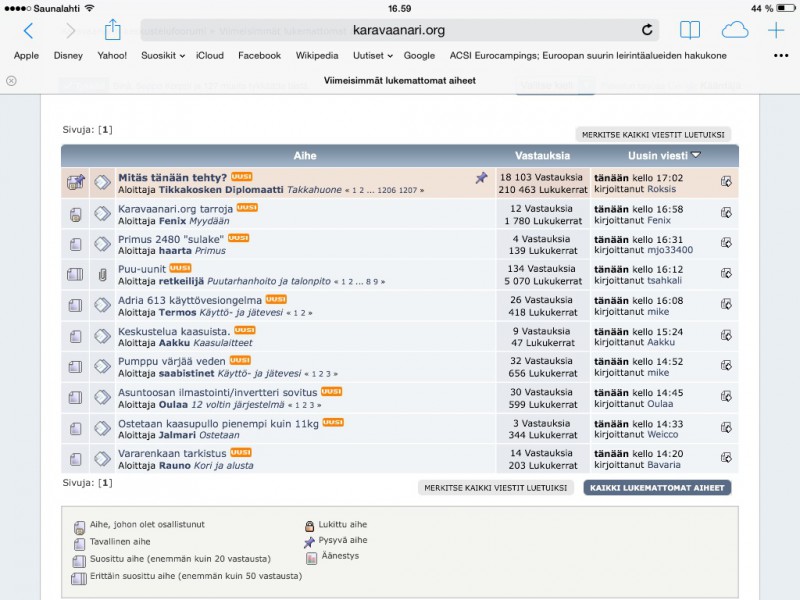This screenshot has height=600, width=800.
Task: Tap Safari back arrow button
Action: (28, 31)
